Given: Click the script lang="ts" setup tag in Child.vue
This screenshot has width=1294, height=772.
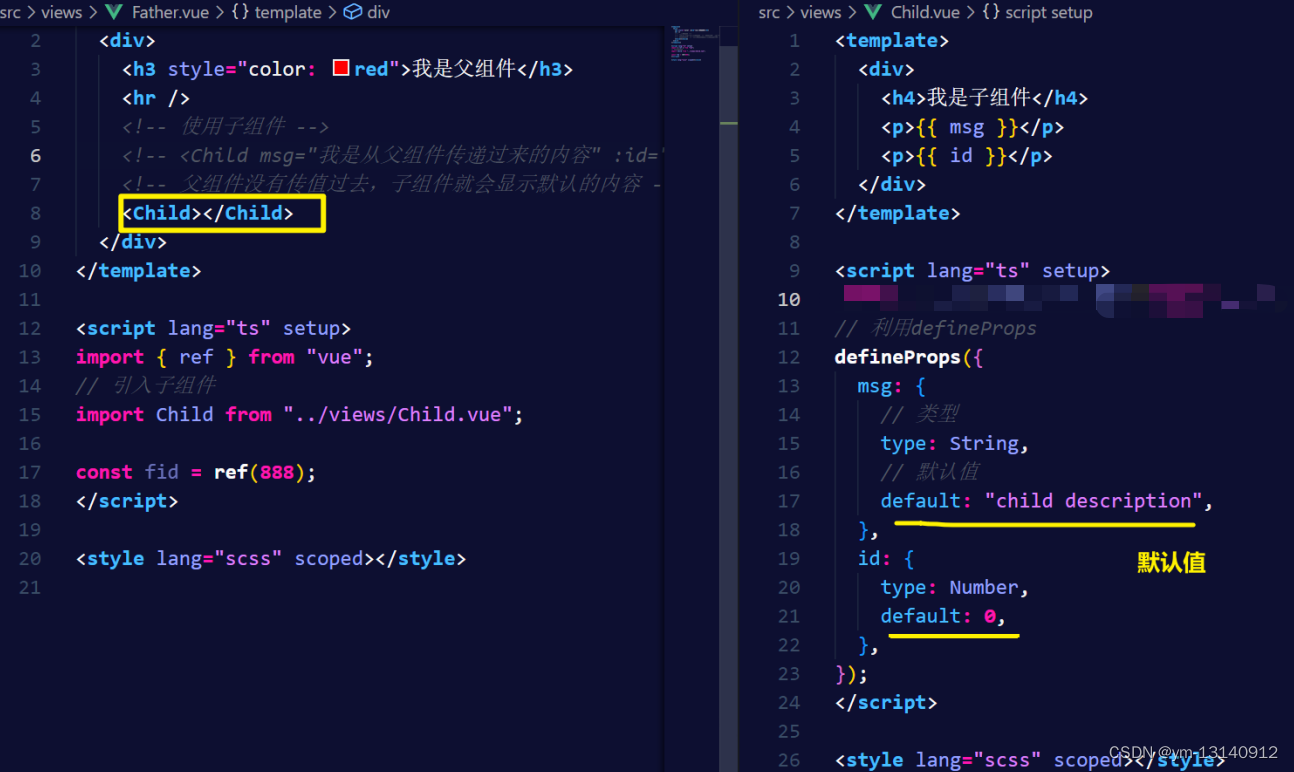Looking at the screenshot, I should (972, 271).
